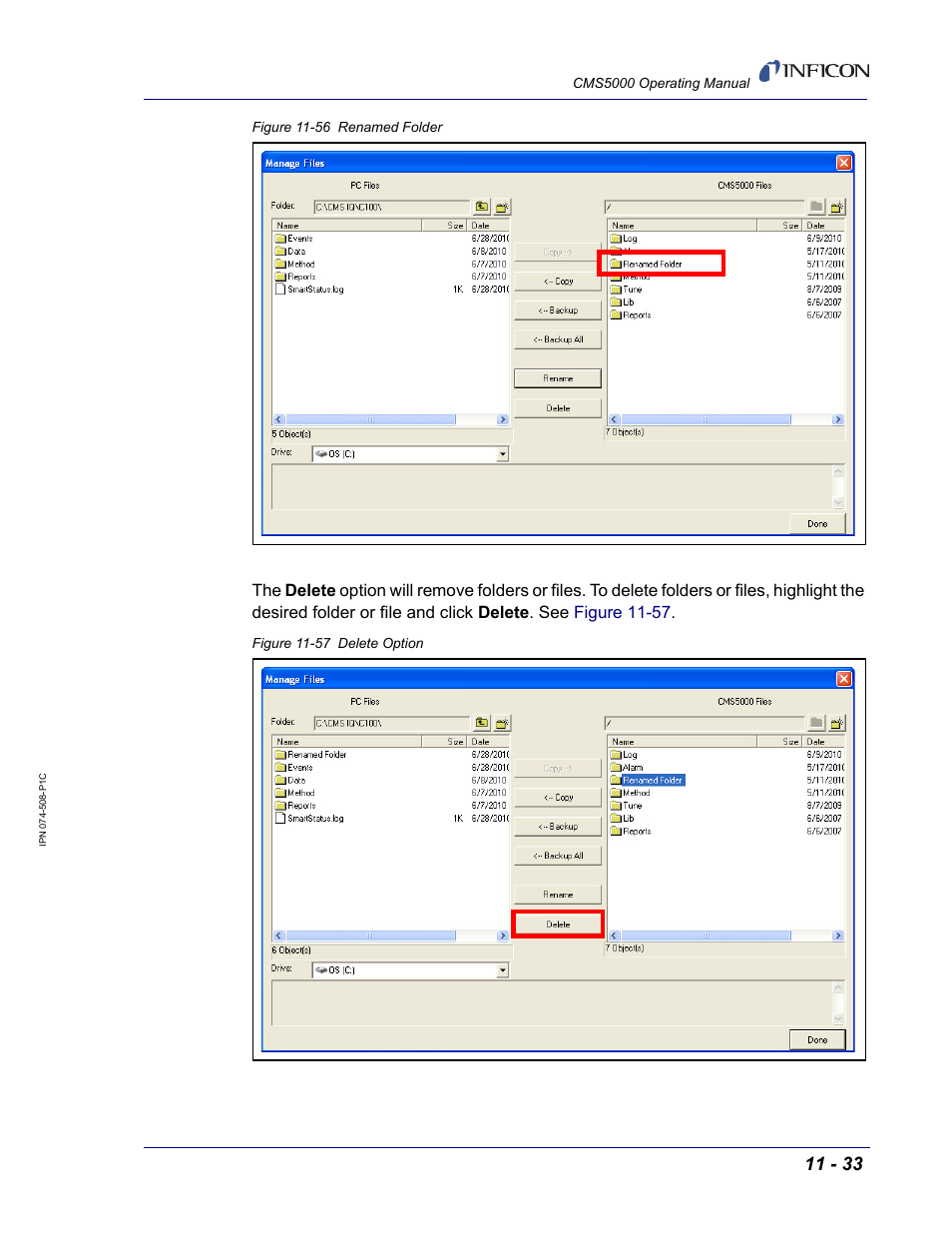Click grayed CMS5000 up-folder icon in Figure 11-57 dialog
Image resolution: width=952 pixels, height=1233 pixels.
[816, 723]
